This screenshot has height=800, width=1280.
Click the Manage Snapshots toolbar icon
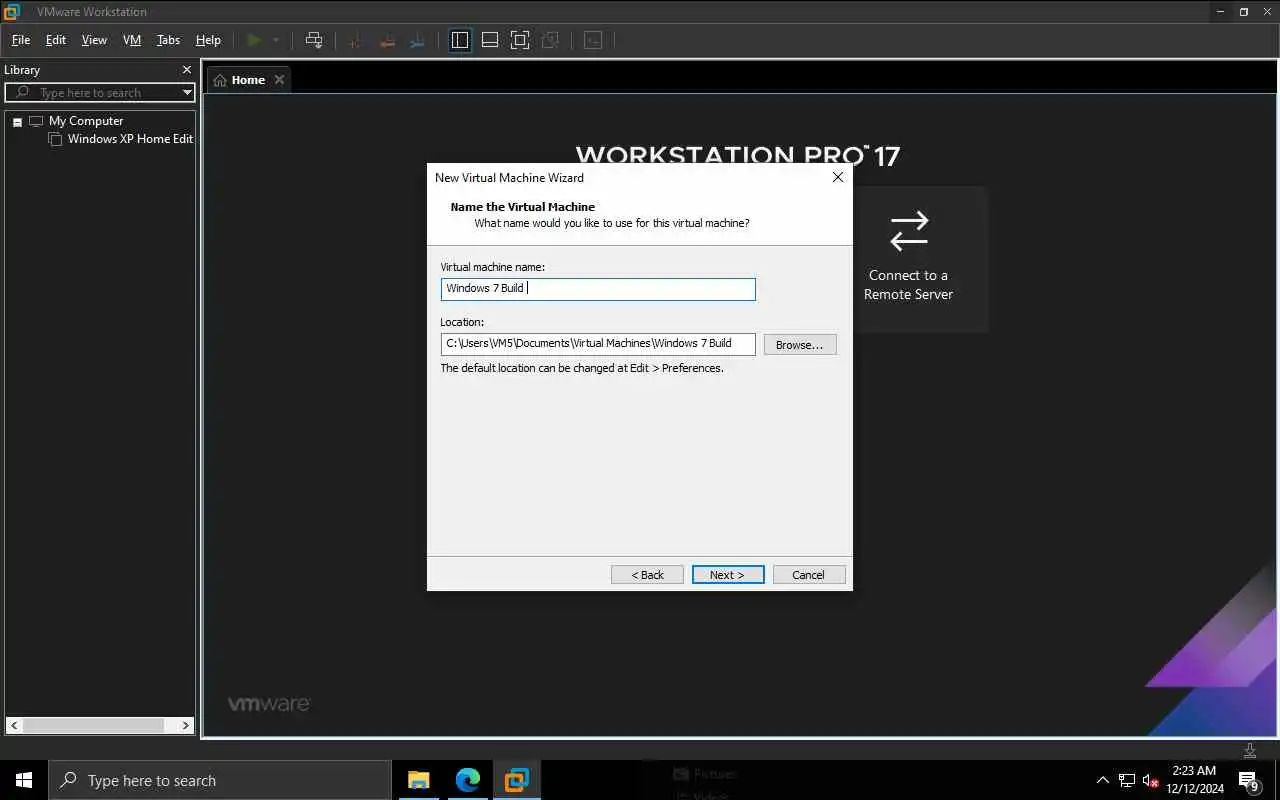point(418,40)
